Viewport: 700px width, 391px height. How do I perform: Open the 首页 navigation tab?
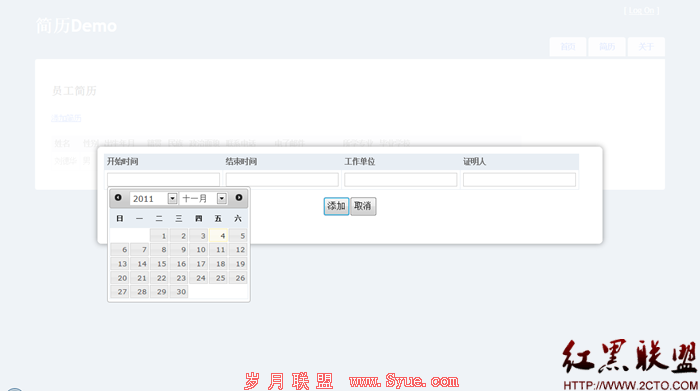(x=568, y=47)
